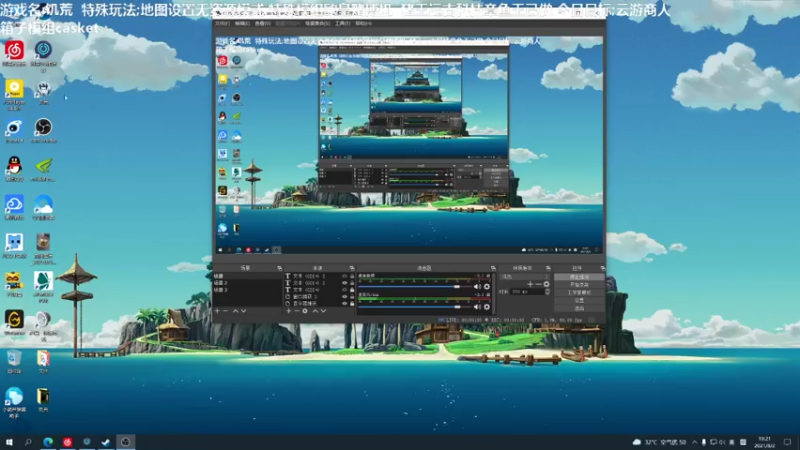This screenshot has height=450, width=800.
Task: Mute the mic/aux speaker icon
Action: coord(478,307)
